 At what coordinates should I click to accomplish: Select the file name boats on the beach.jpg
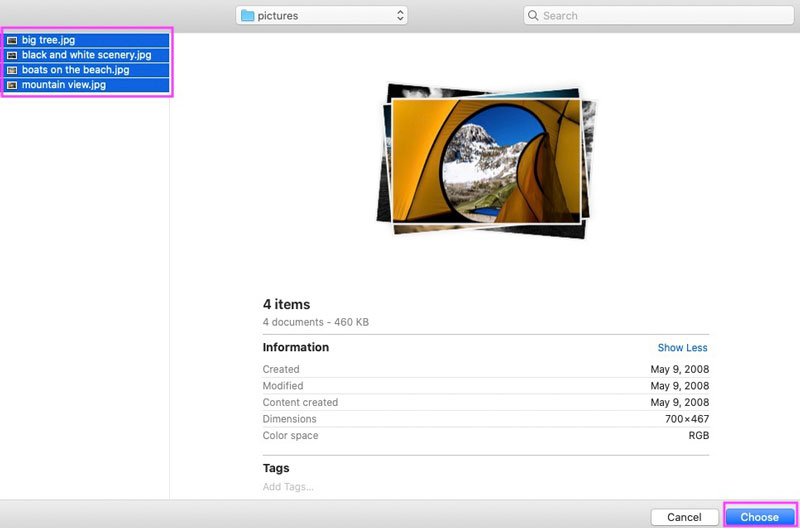point(75,70)
